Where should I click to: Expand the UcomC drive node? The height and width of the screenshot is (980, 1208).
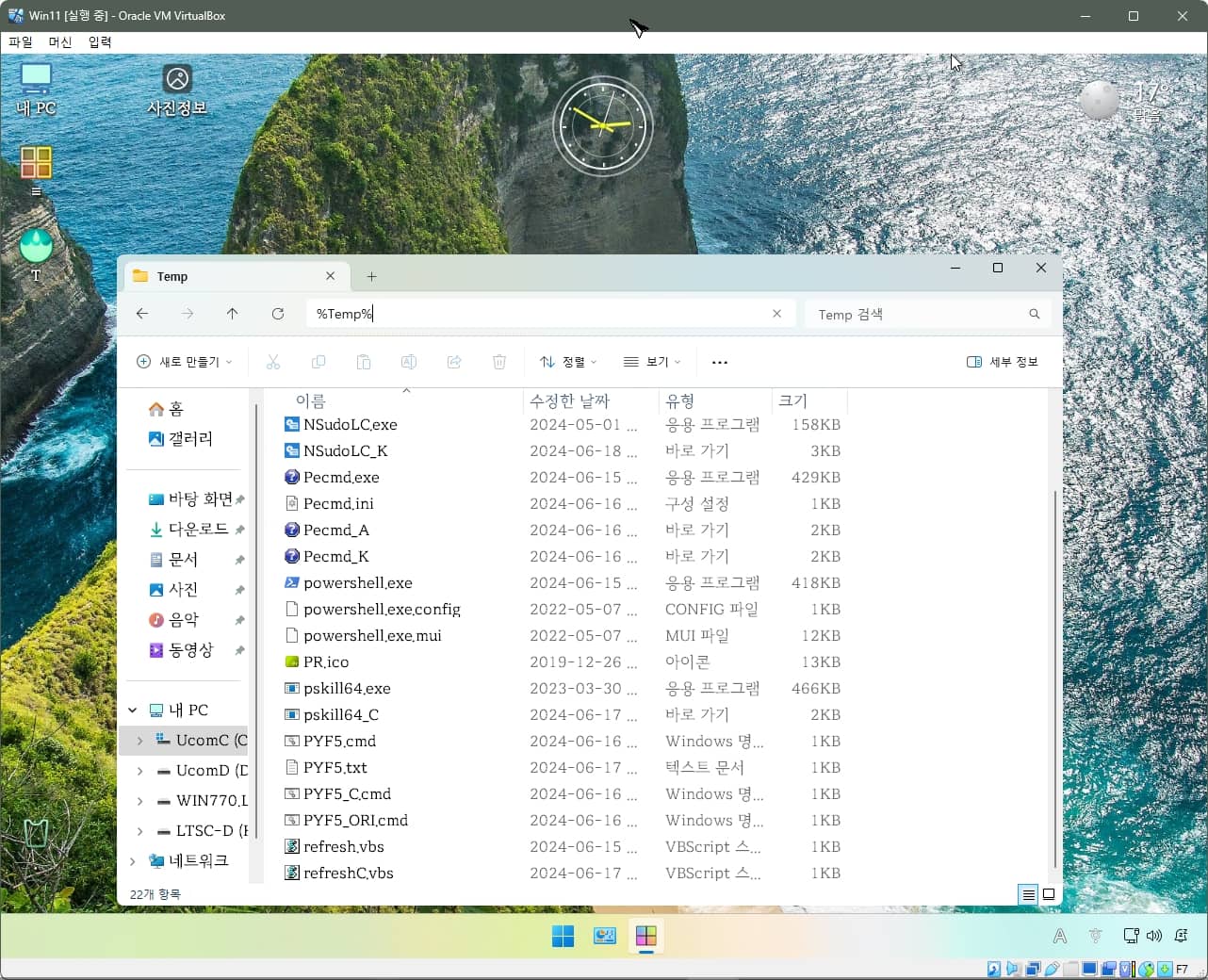140,740
